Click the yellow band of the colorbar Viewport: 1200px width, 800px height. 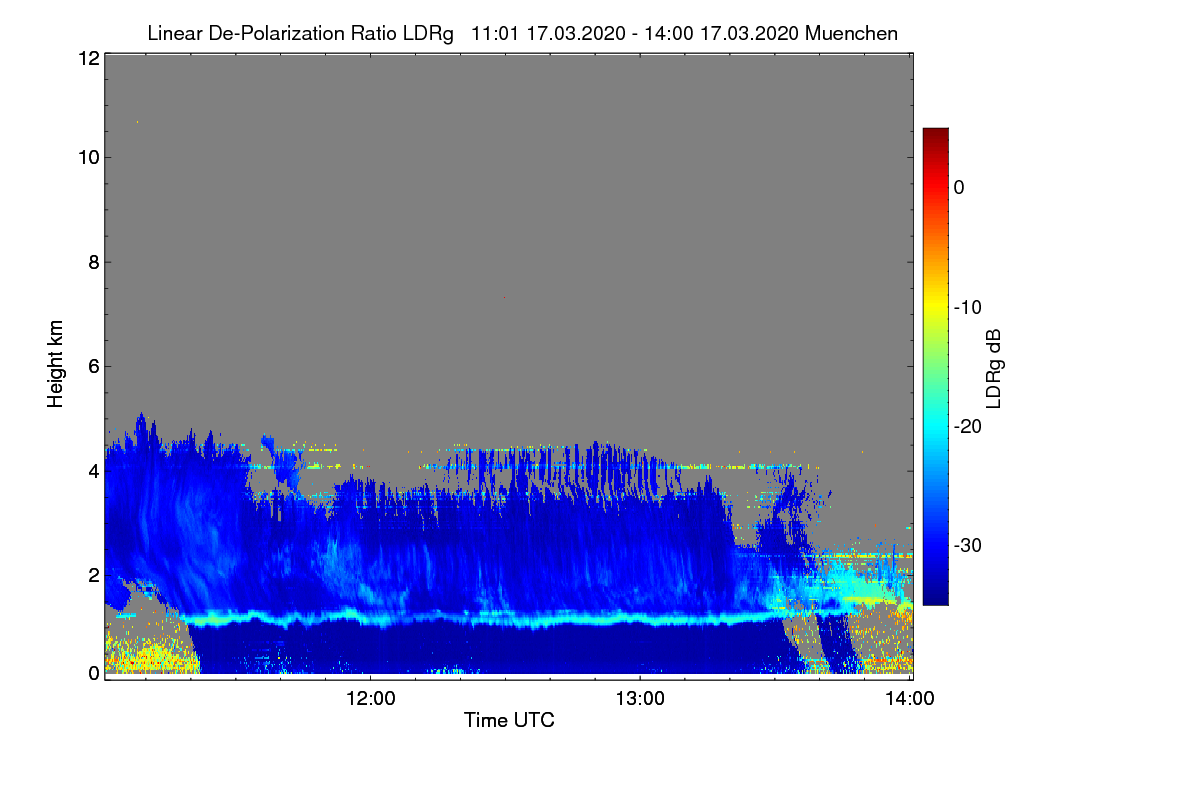(x=935, y=305)
